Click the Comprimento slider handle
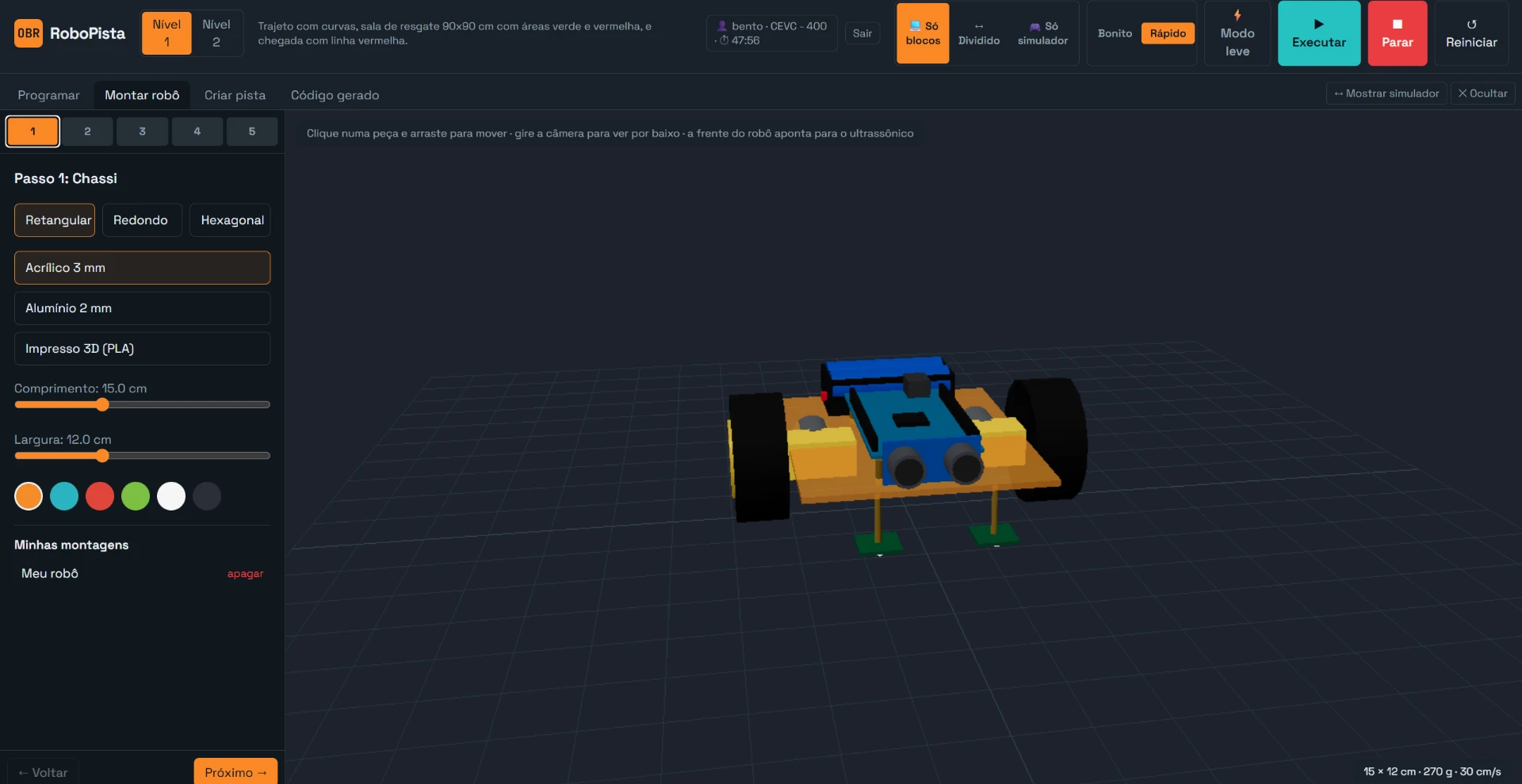The image size is (1522, 784). point(102,405)
